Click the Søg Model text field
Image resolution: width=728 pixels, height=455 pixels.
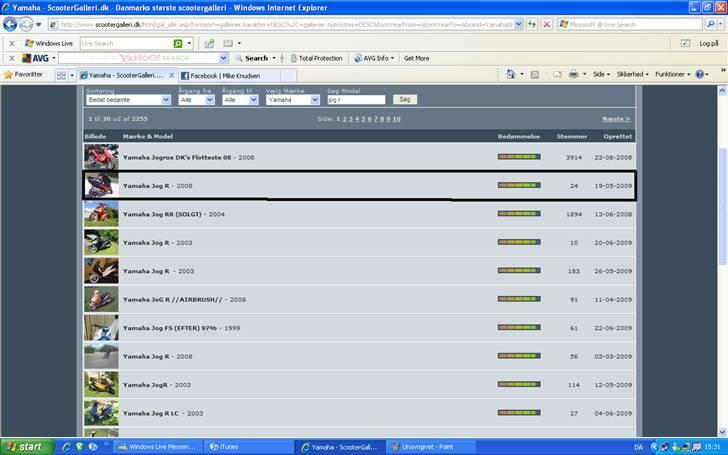coord(356,100)
